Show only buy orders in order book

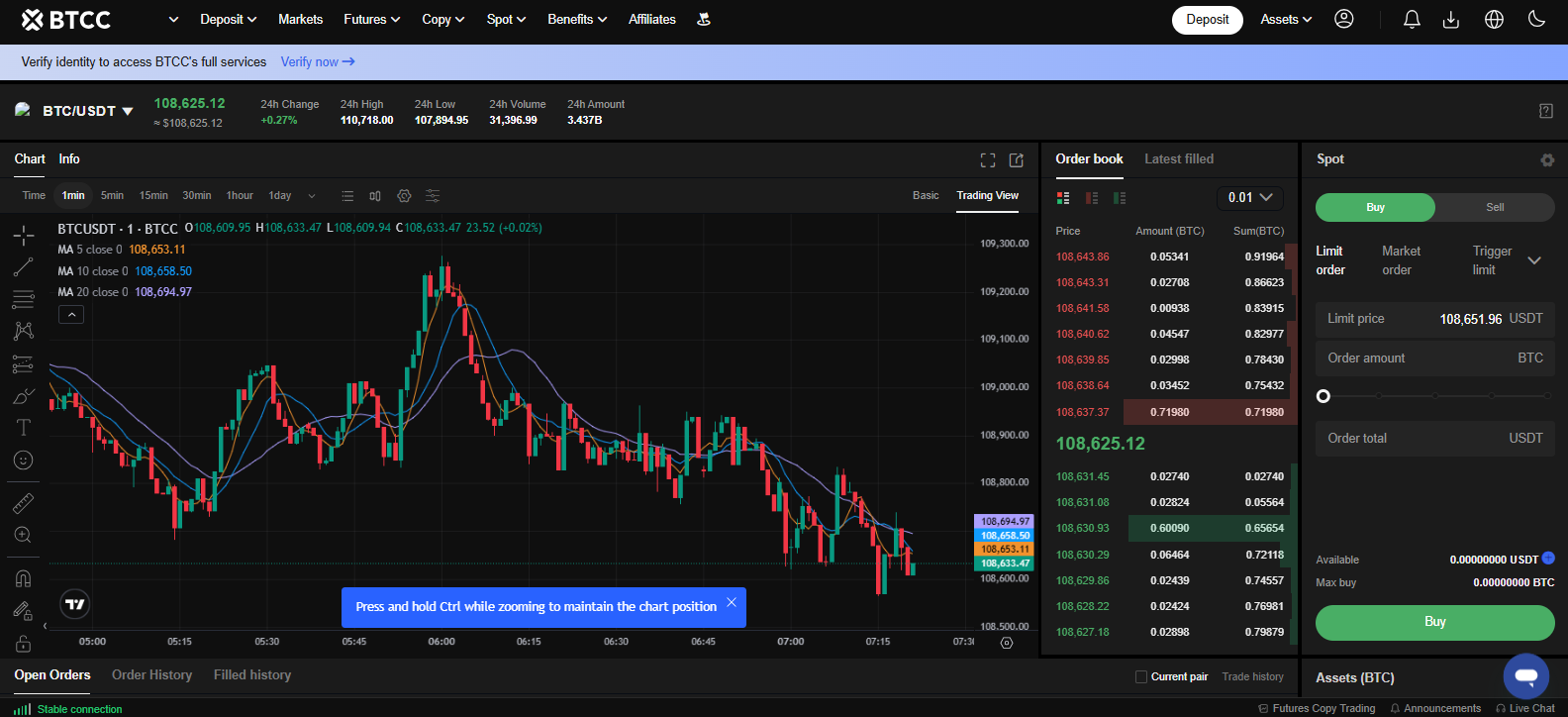1120,198
